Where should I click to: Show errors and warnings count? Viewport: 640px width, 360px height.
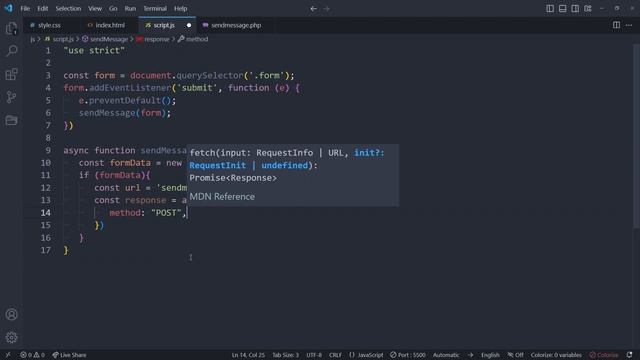coord(32,355)
